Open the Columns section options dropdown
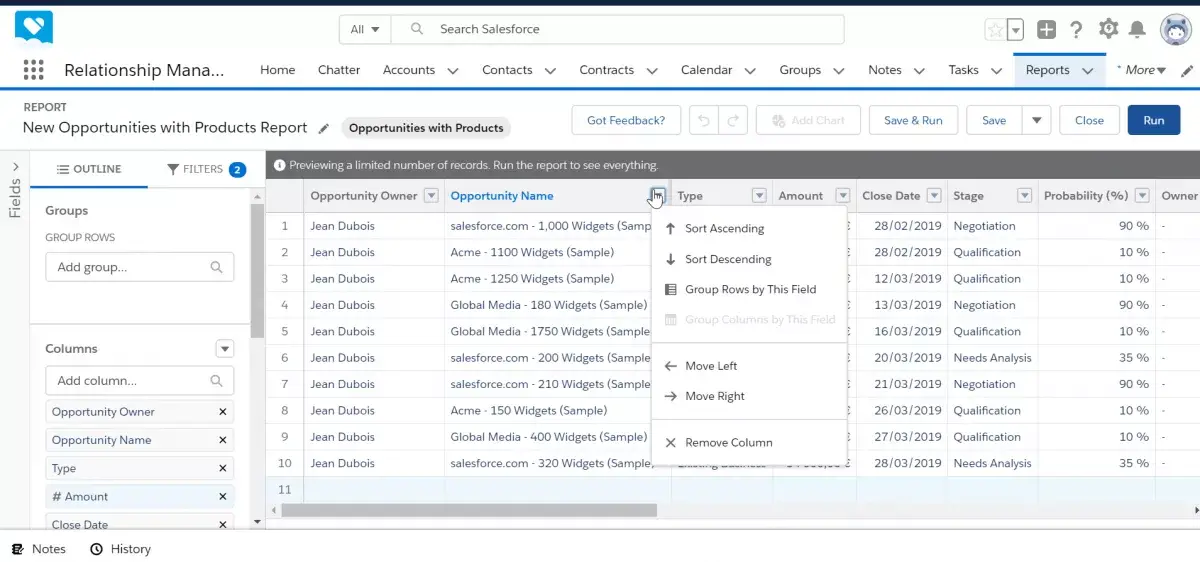The height and width of the screenshot is (562, 1200). (x=225, y=349)
